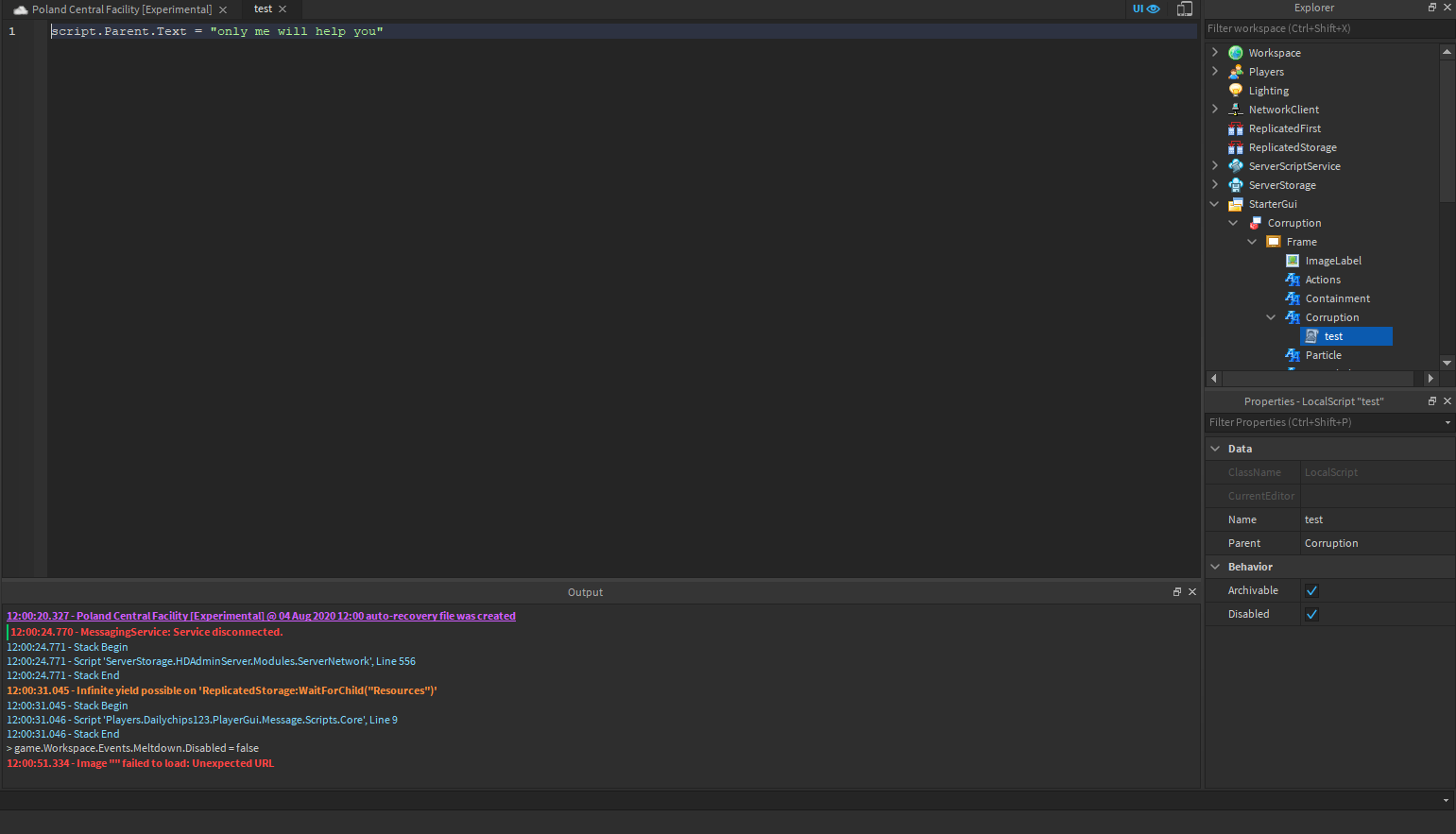Image resolution: width=1456 pixels, height=834 pixels.
Task: Click the NetworkClient icon in Explorer
Action: pyautogui.click(x=1235, y=110)
